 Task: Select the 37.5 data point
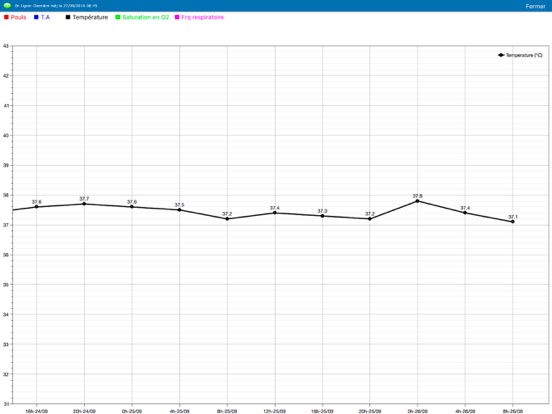[x=180, y=210]
